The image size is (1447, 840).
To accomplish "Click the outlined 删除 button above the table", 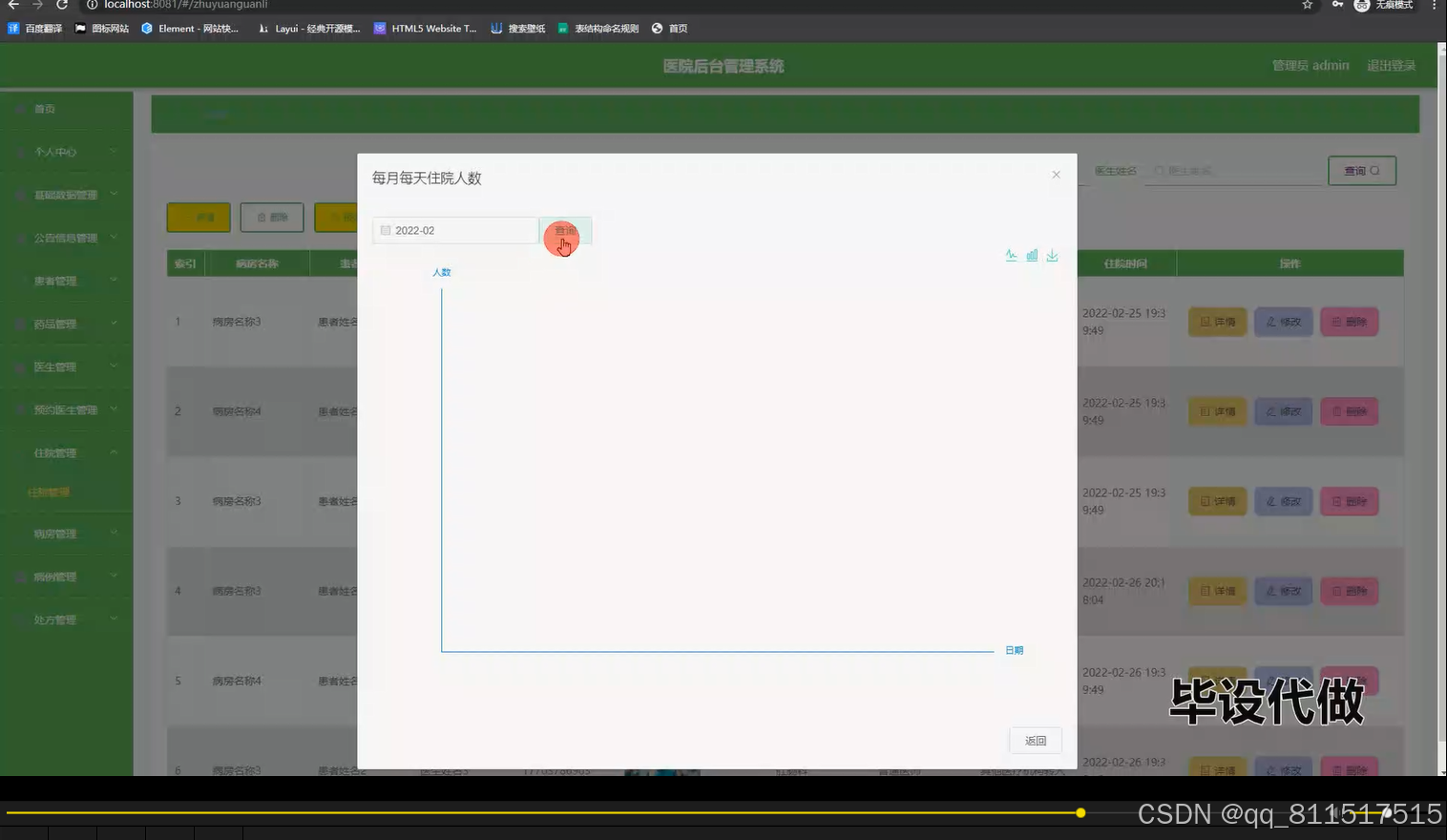I will click(x=272, y=218).
